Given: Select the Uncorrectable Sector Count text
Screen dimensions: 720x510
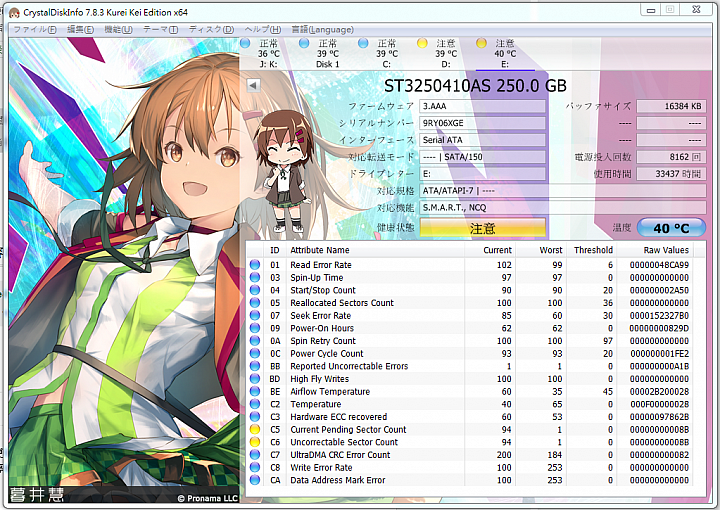Looking at the screenshot, I should coord(344,442).
